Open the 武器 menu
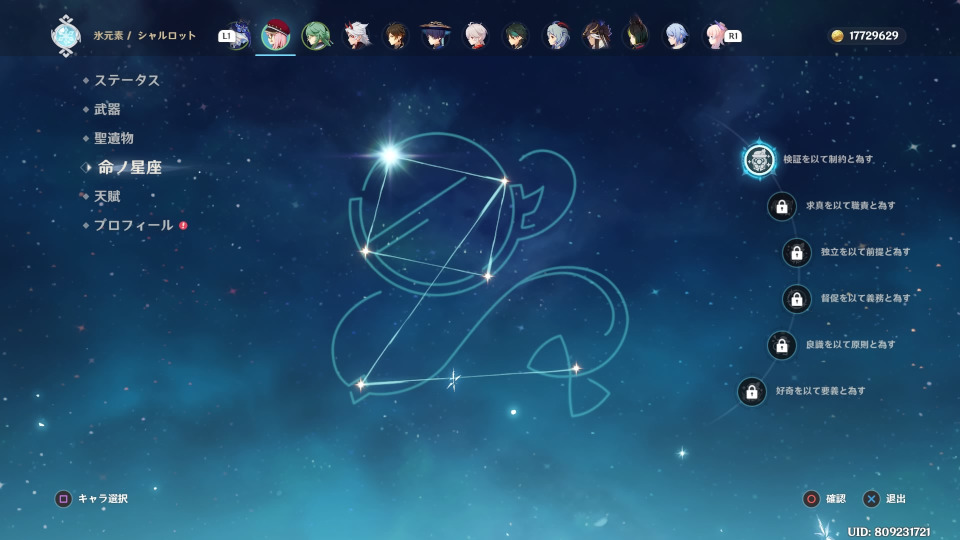 pyautogui.click(x=107, y=109)
